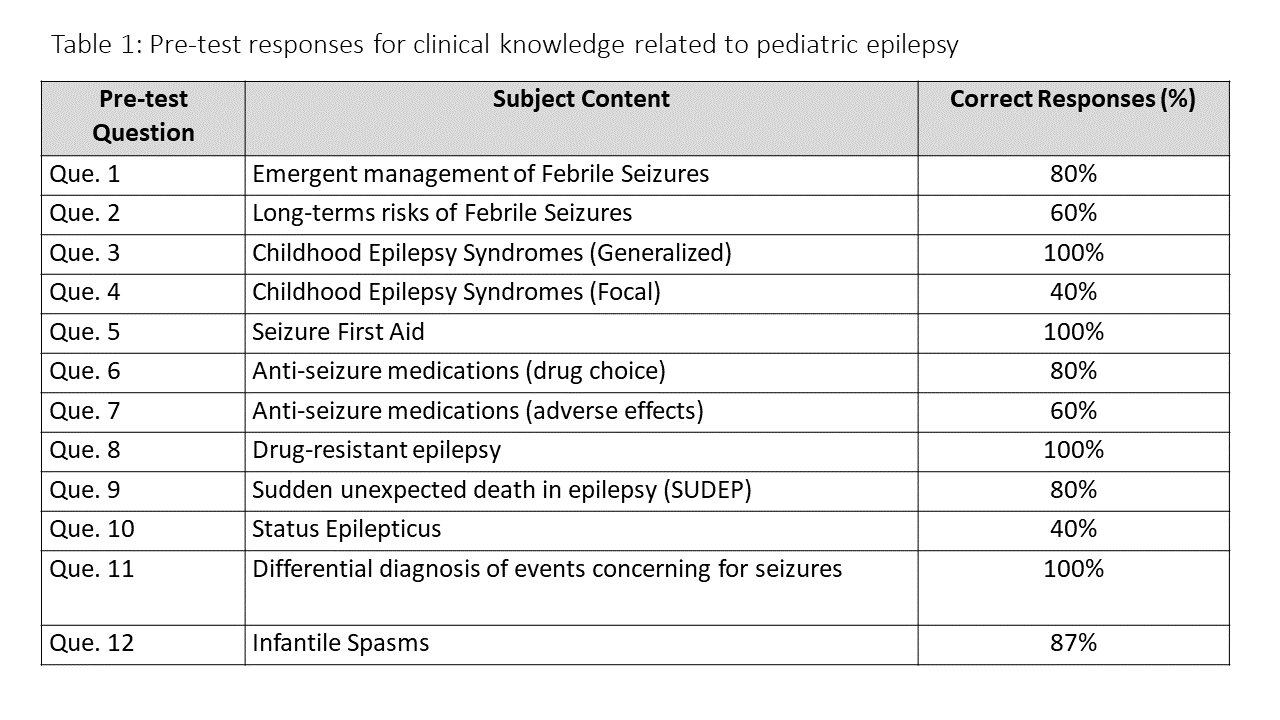
Task: Click the "Status Epilepticus" cell
Action: 346,529
